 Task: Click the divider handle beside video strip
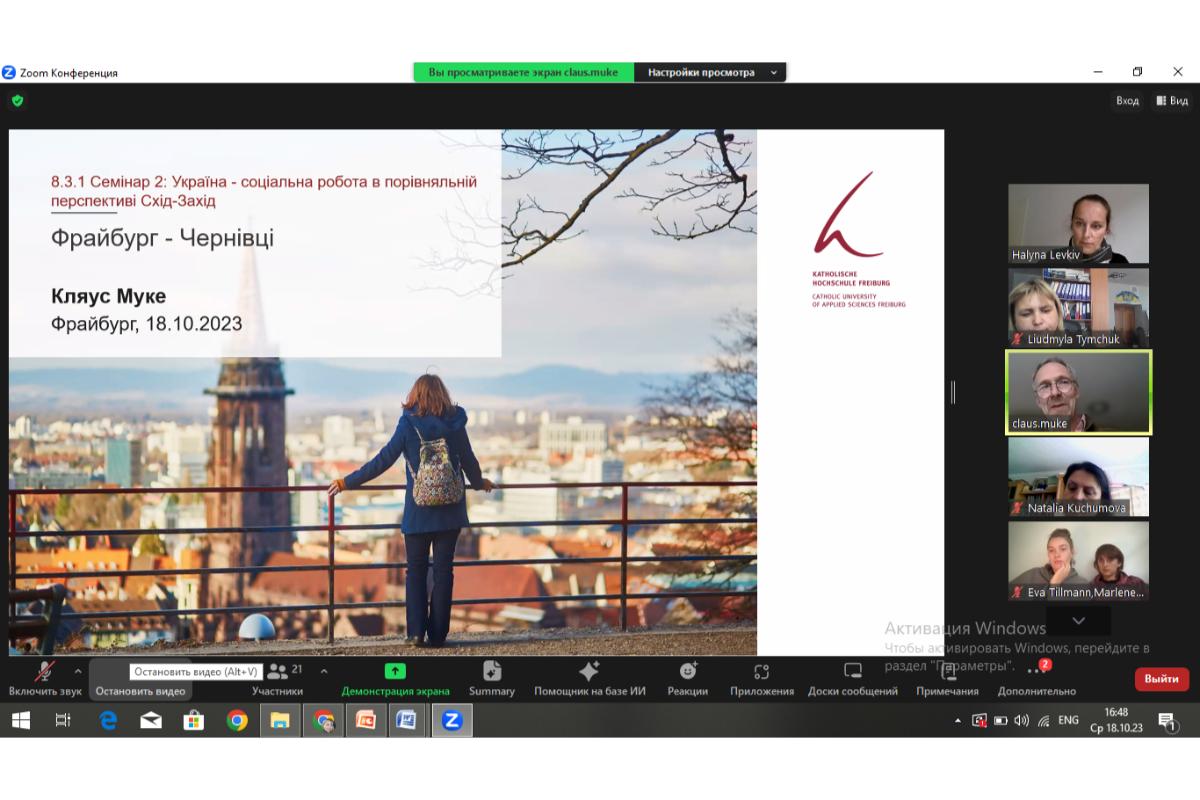coord(953,392)
